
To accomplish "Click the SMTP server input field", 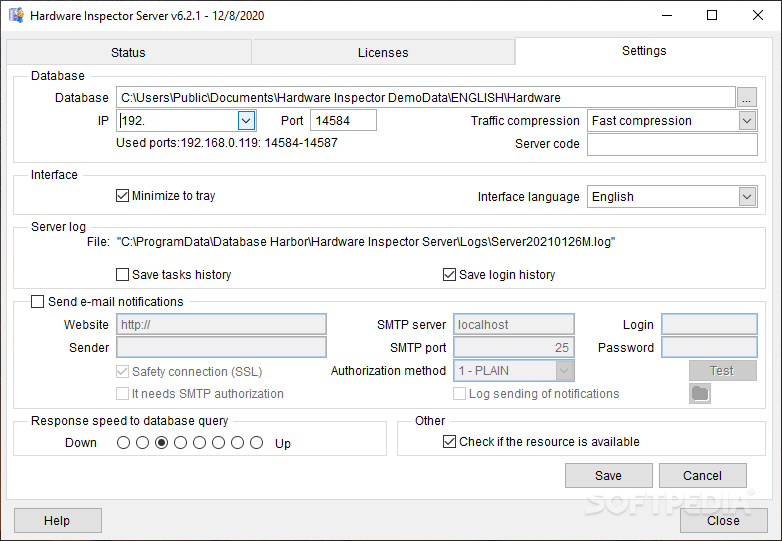I will [514, 325].
